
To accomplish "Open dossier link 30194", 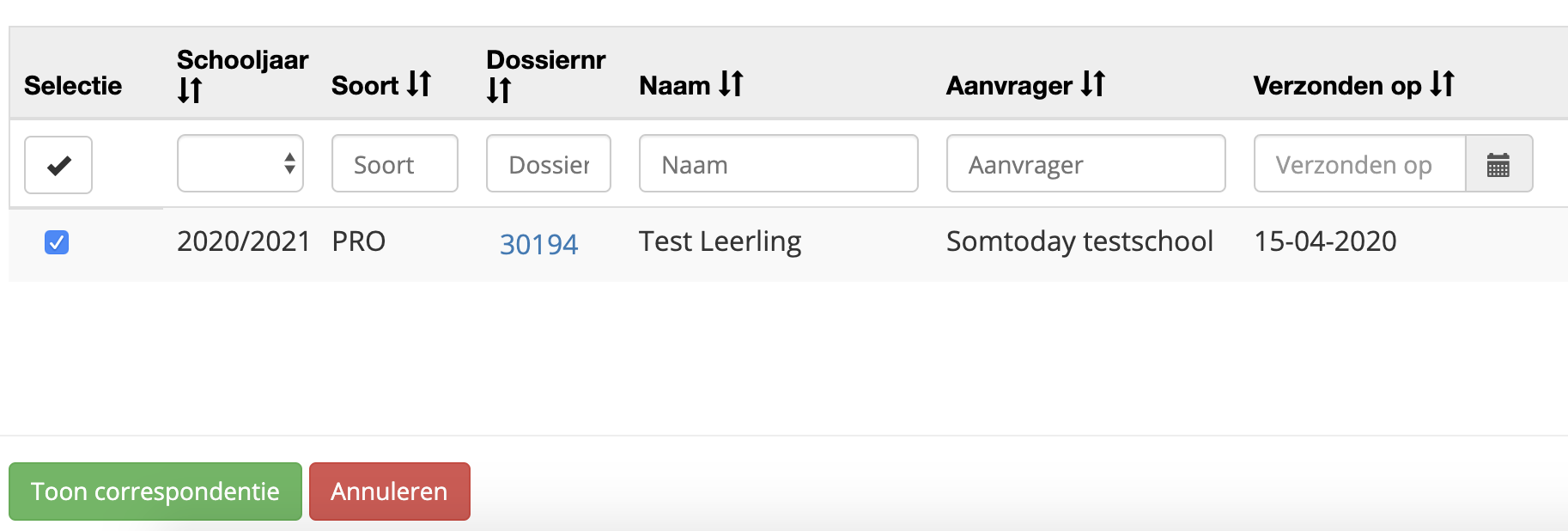I will [538, 245].
